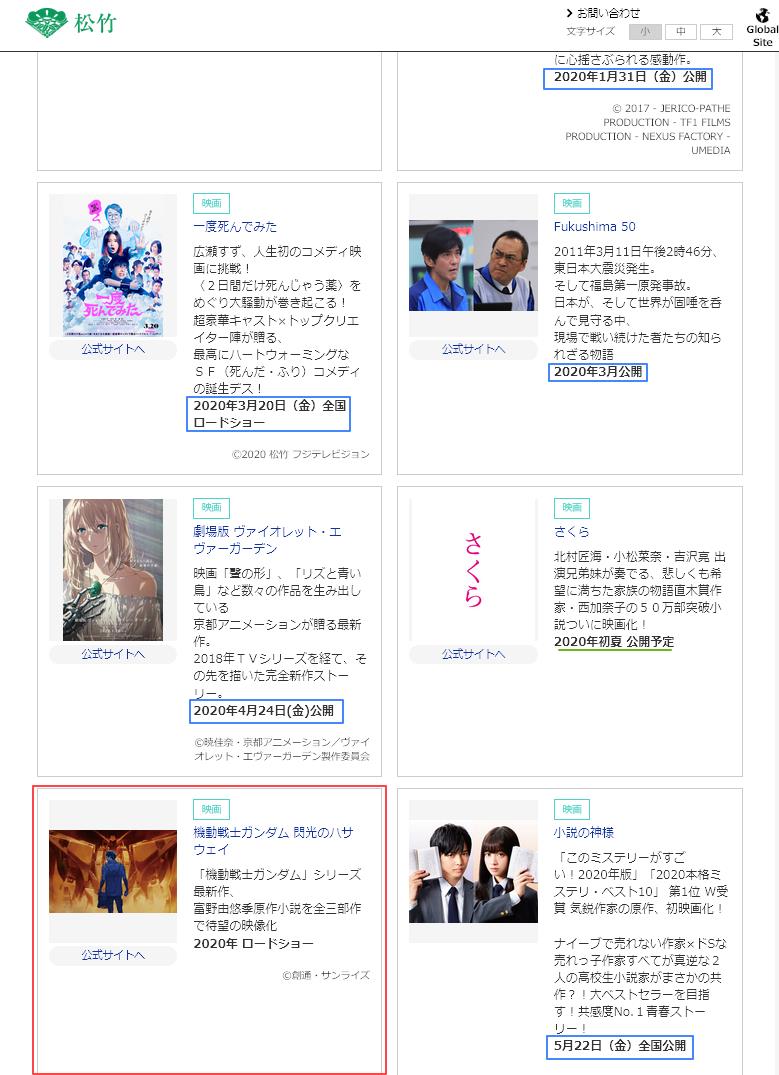The image size is (779, 1075).
Task: Click the 小説の神様 movie still
Action: [x=473, y=871]
